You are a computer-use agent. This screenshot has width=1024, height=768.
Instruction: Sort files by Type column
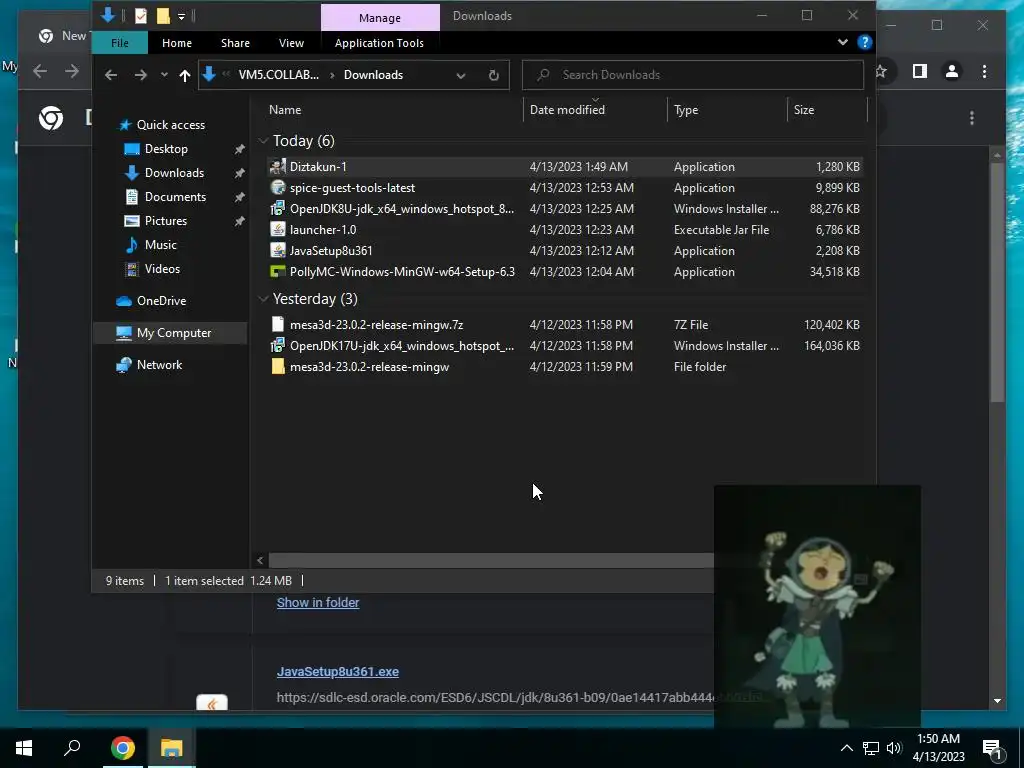(686, 110)
